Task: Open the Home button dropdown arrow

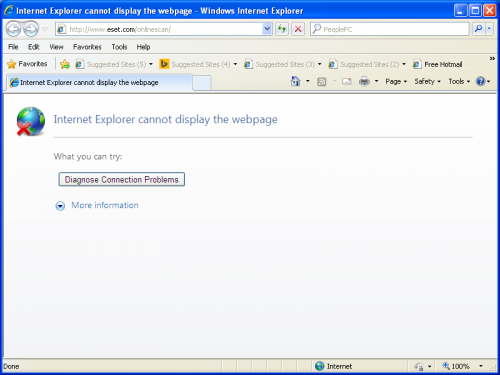Action: [308, 81]
